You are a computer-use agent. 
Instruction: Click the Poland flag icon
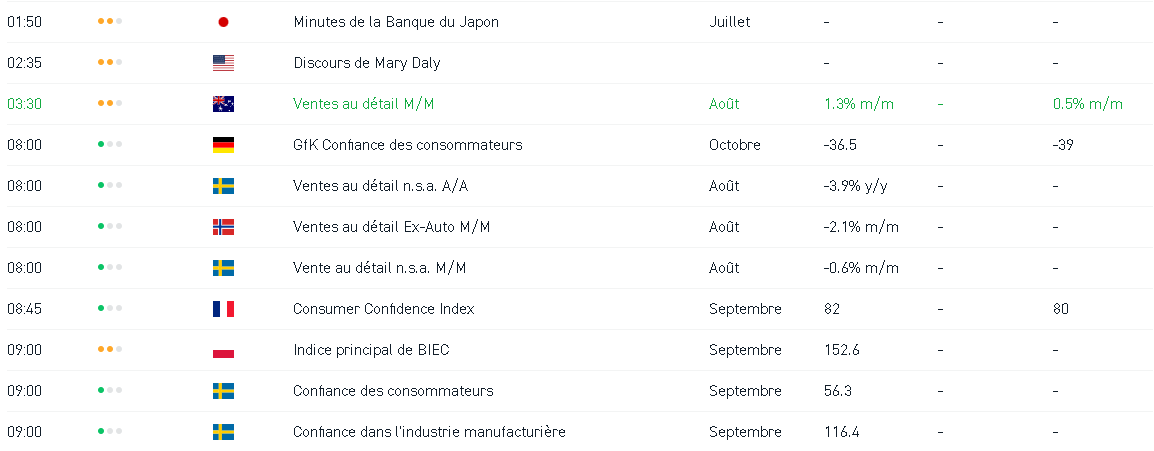point(223,350)
